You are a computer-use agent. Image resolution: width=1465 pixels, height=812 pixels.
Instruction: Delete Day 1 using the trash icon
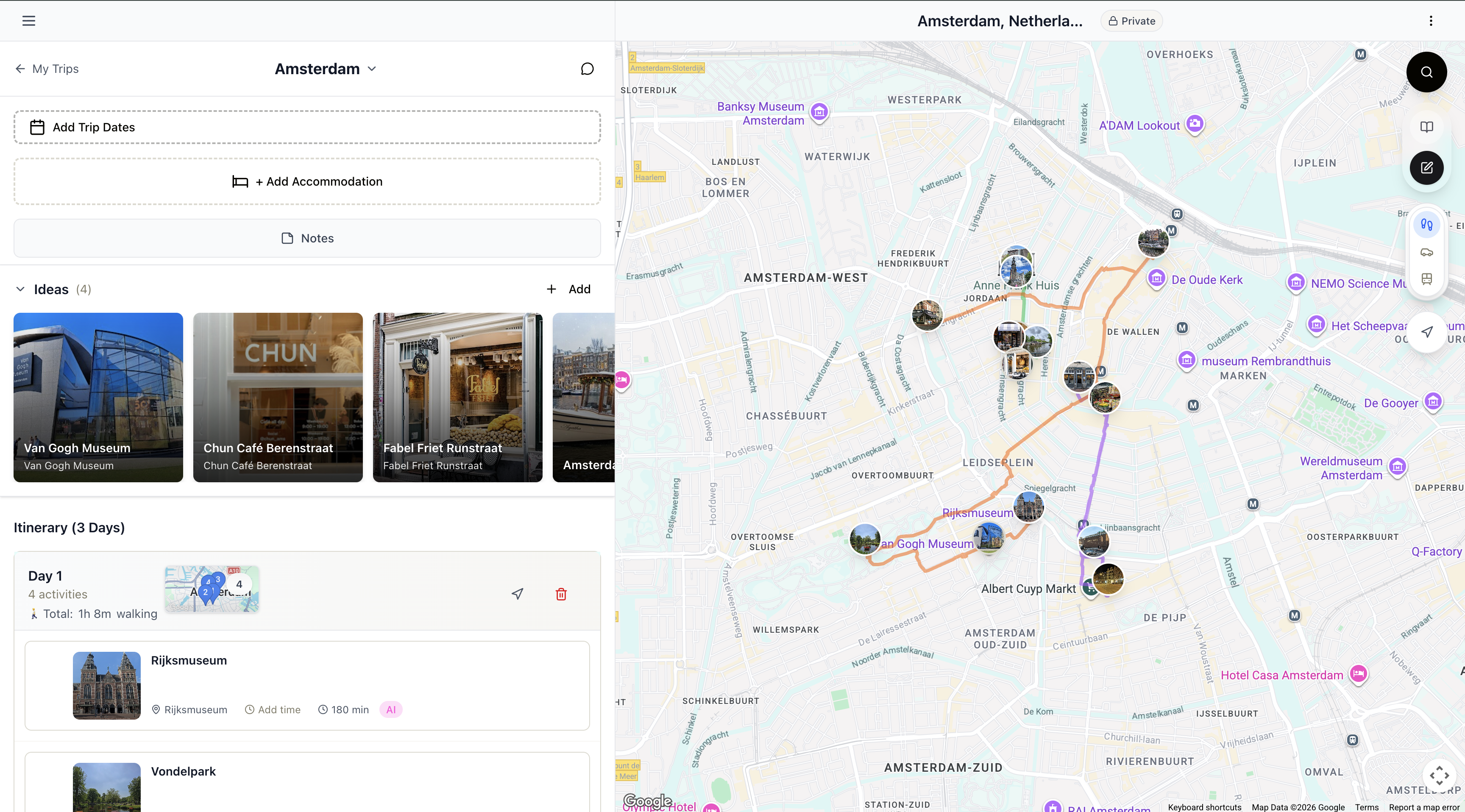561,594
